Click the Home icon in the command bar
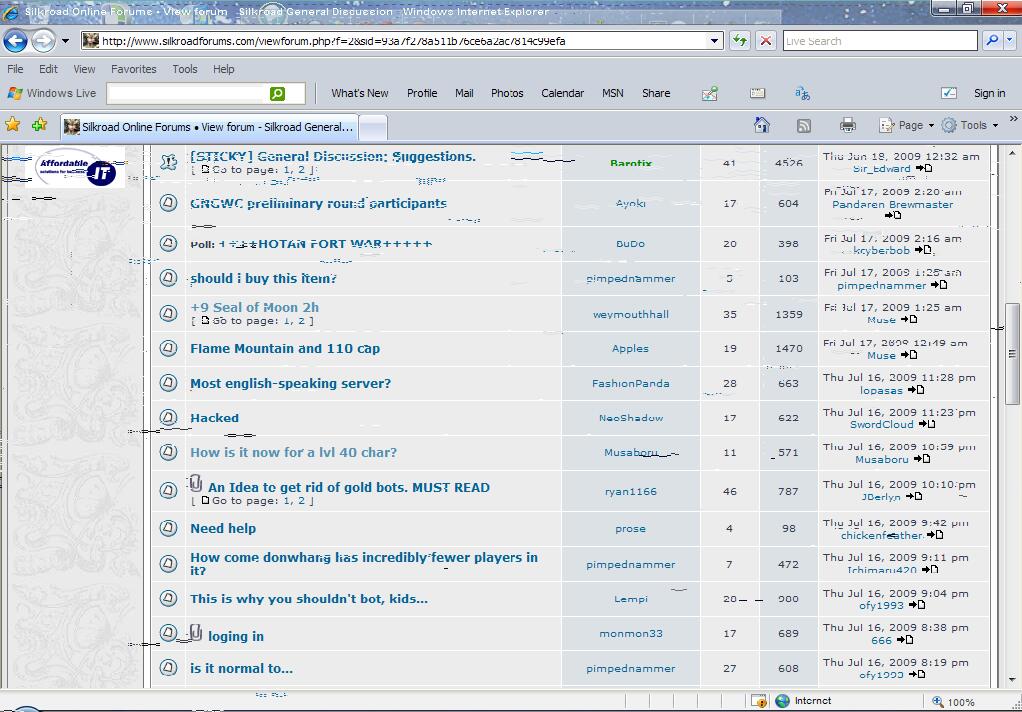The width and height of the screenshot is (1022, 712). coord(762,125)
